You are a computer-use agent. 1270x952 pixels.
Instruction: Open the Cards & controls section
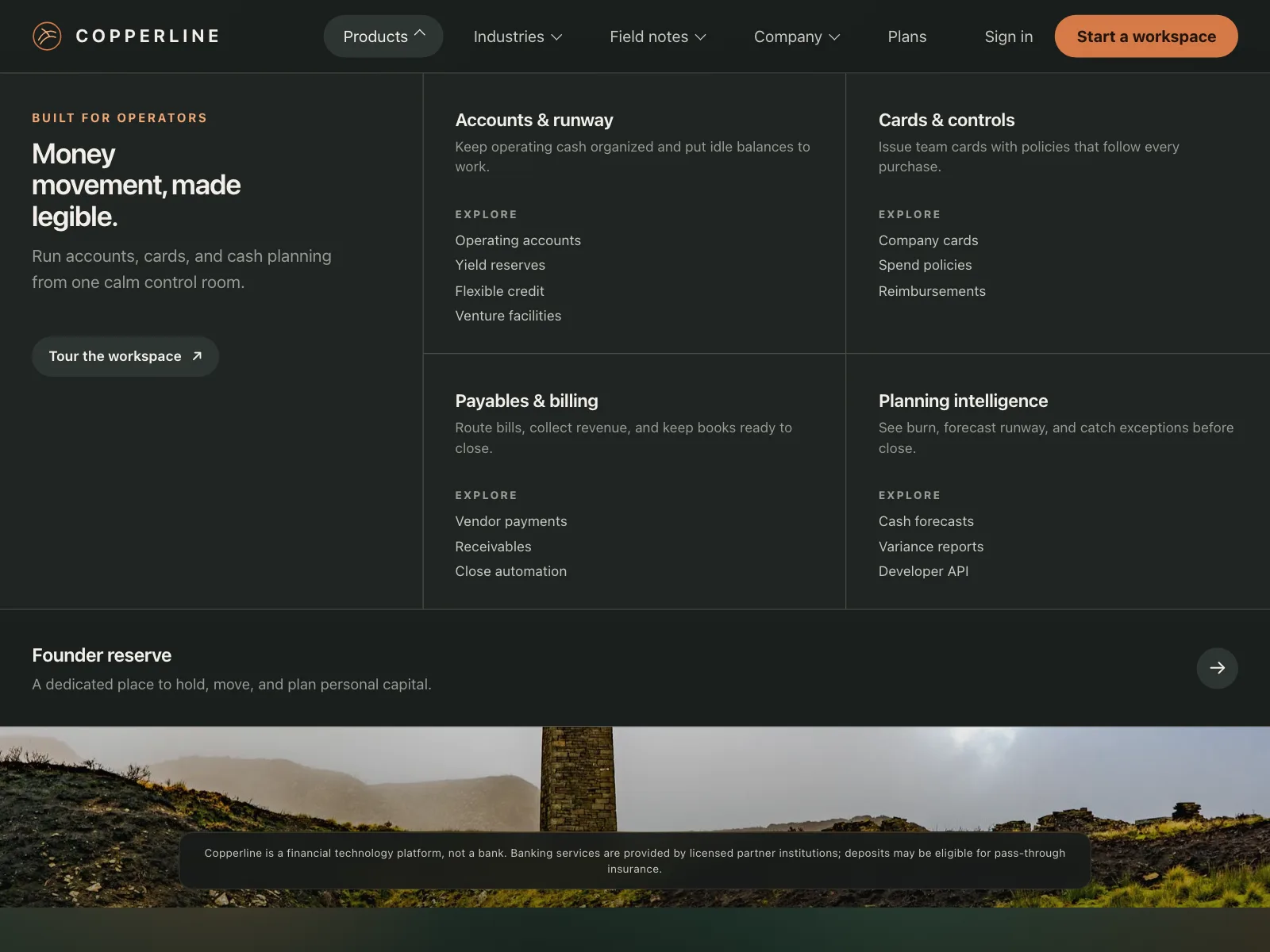tap(946, 120)
